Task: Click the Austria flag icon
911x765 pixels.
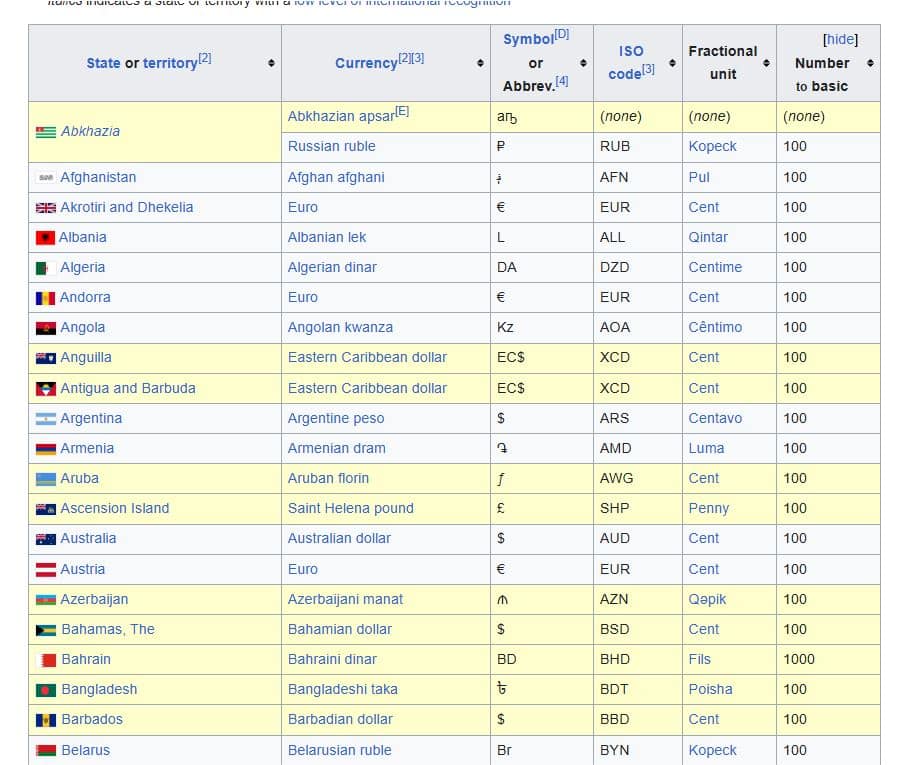Action: 45,570
